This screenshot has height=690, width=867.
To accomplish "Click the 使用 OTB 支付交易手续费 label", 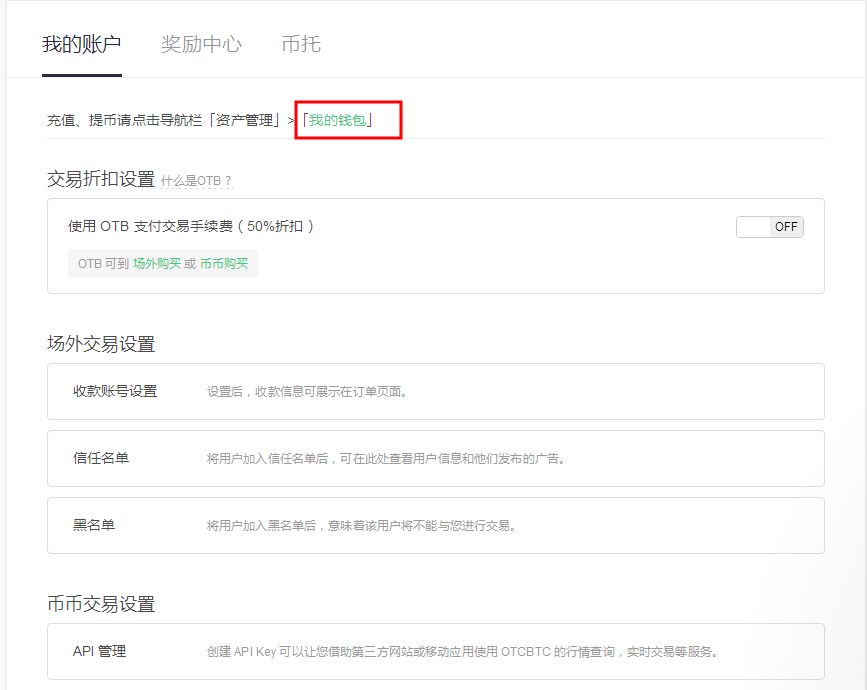I will pyautogui.click(x=191, y=226).
